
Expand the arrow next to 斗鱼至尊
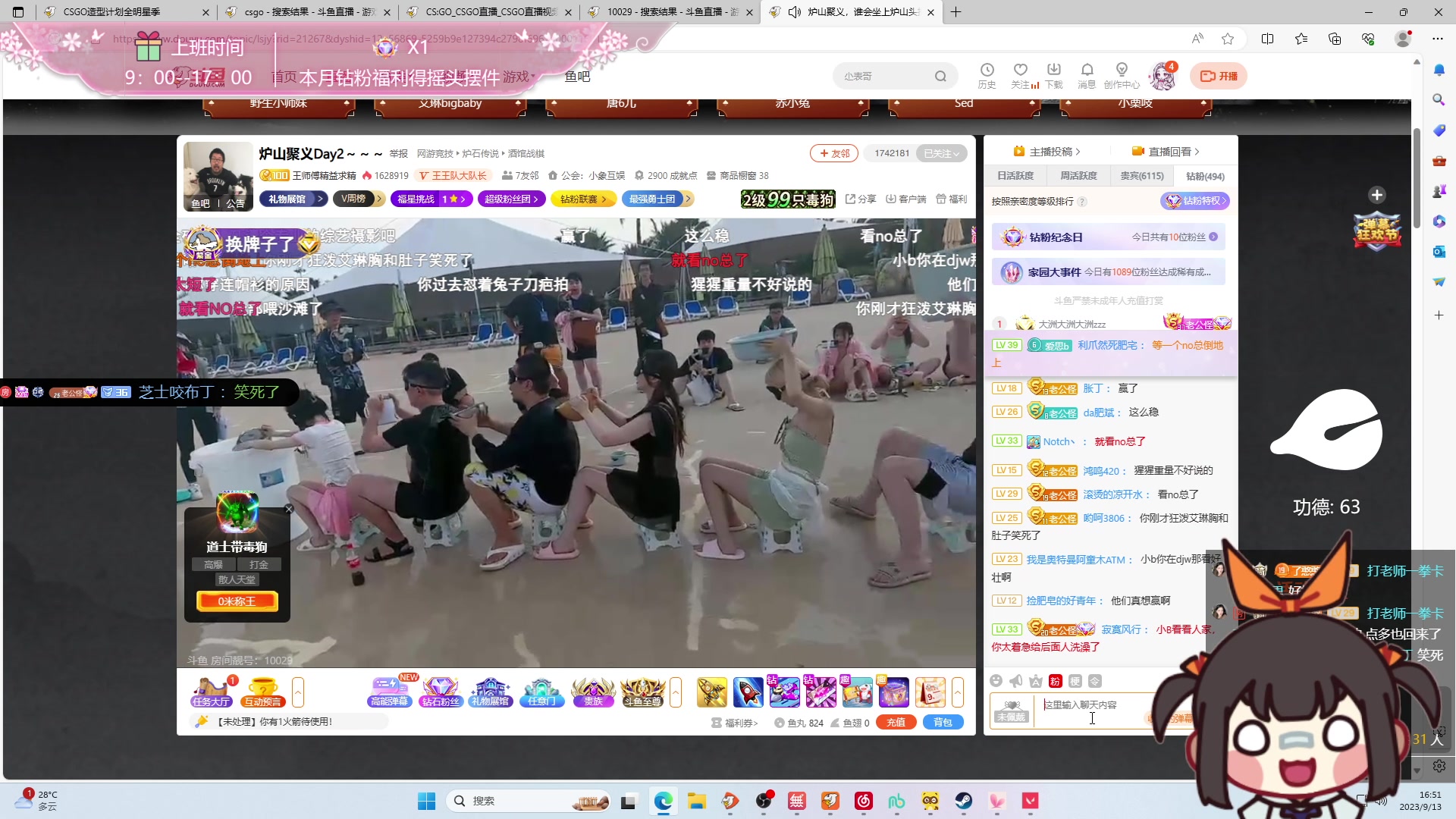click(676, 692)
